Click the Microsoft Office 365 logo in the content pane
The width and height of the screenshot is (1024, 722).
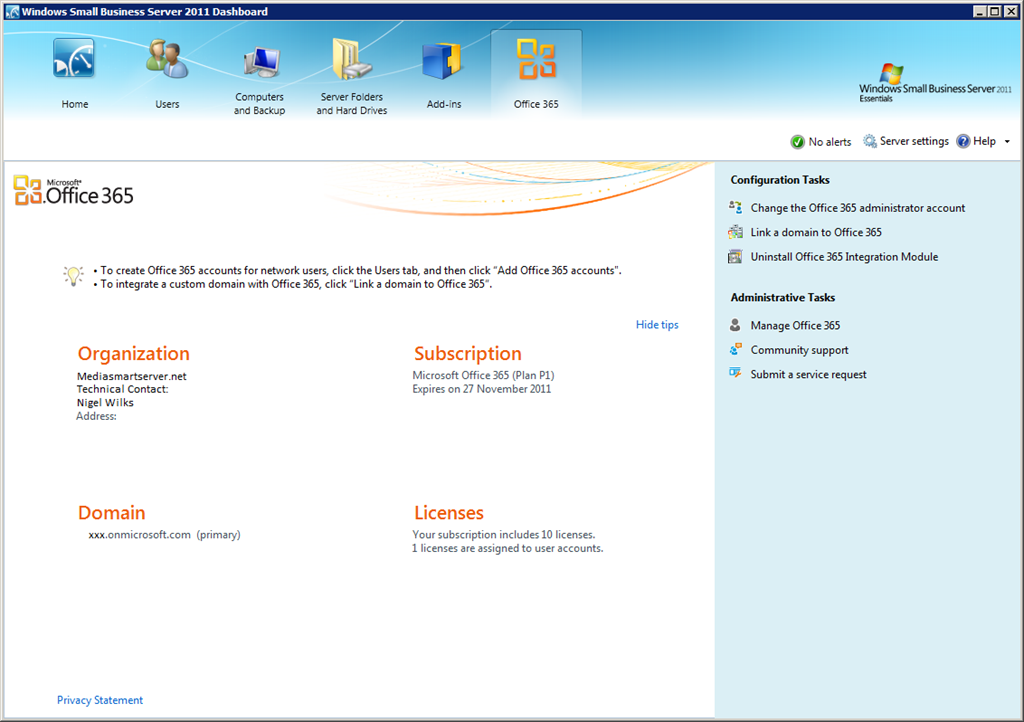coord(73,191)
